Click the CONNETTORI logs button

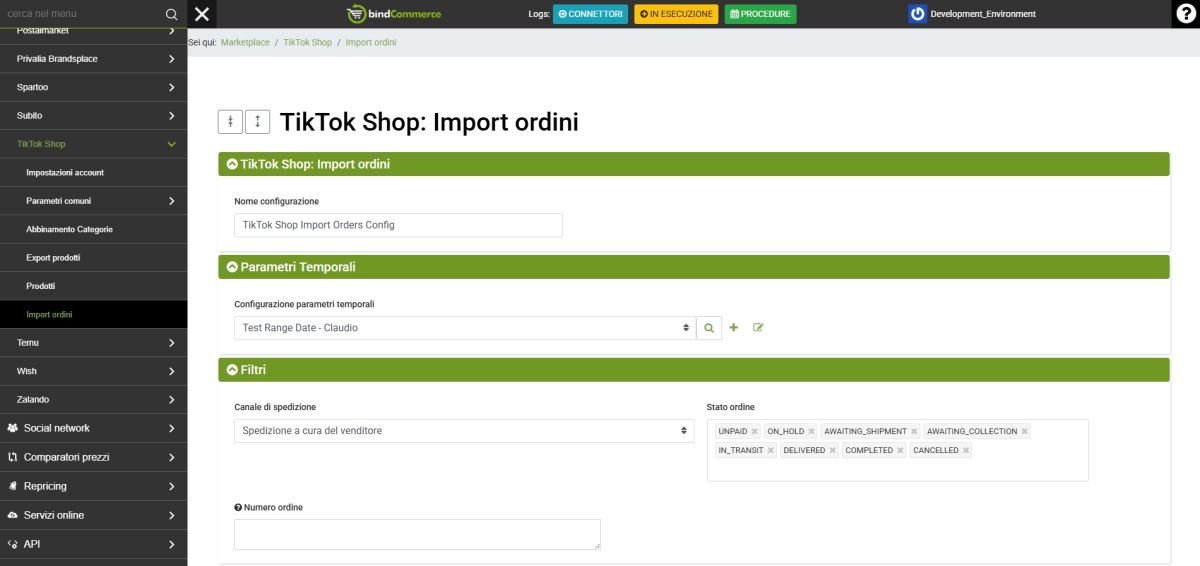coord(590,14)
